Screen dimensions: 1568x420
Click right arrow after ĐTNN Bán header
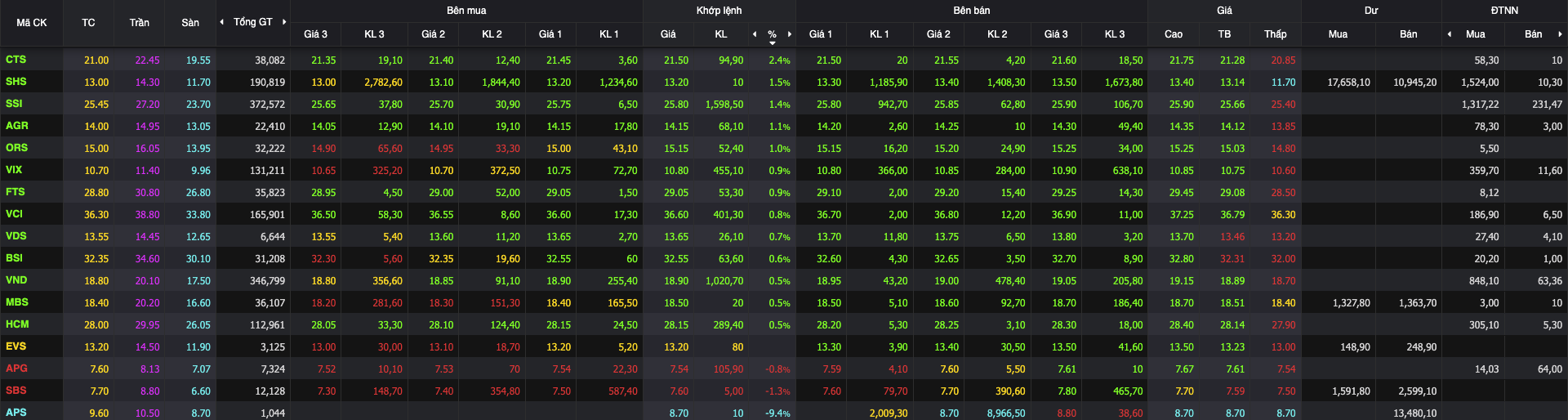tap(1560, 34)
